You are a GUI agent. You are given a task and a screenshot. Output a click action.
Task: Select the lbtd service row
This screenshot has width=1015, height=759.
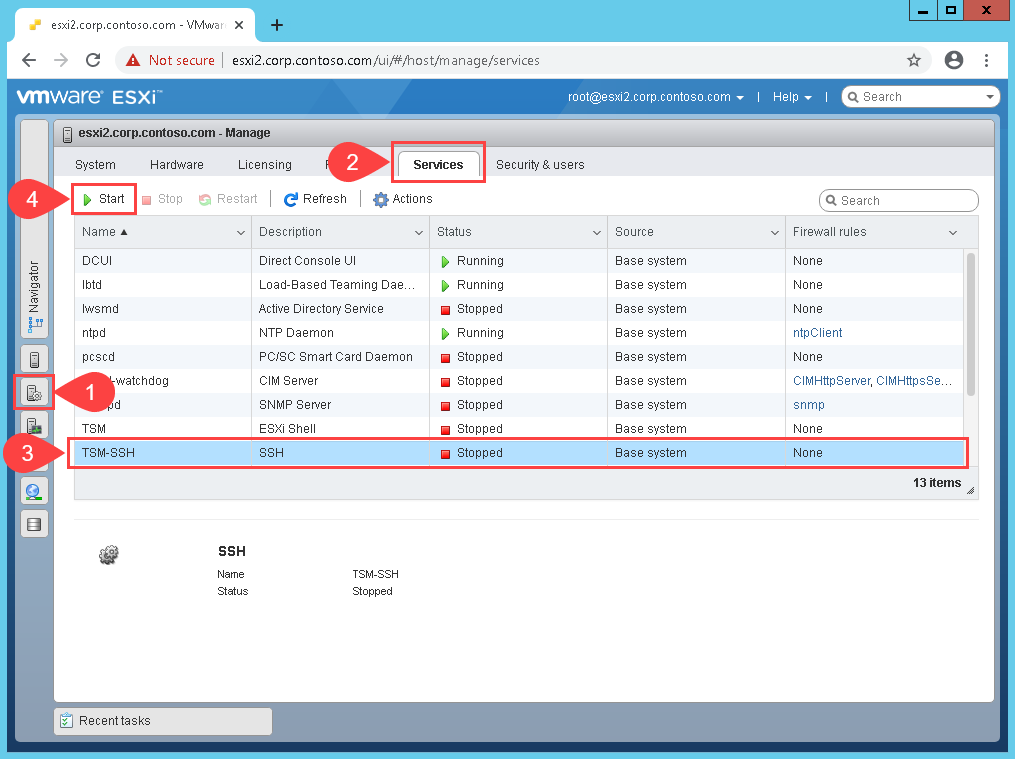[519, 285]
